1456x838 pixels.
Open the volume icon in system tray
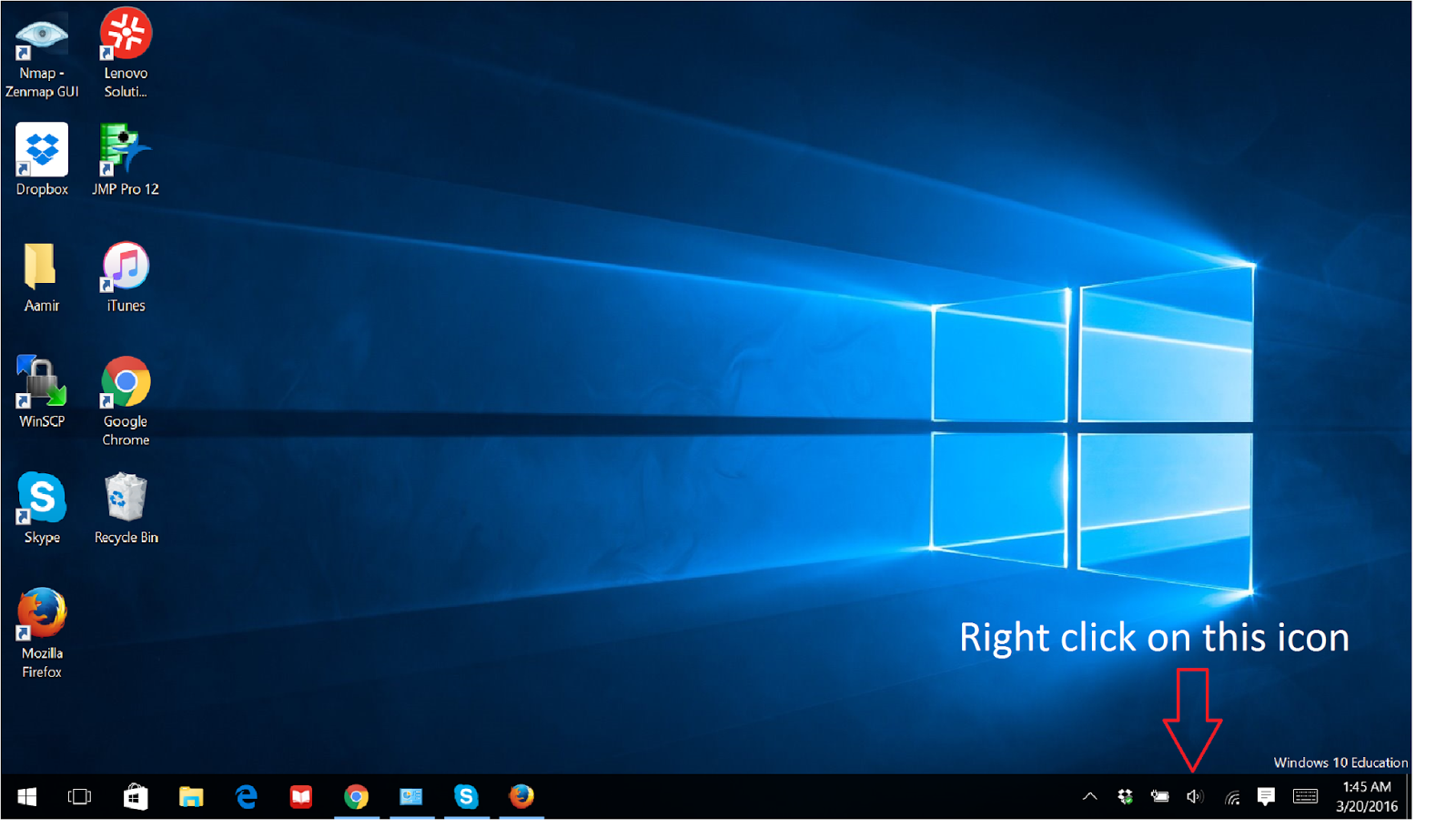pyautogui.click(x=1195, y=795)
